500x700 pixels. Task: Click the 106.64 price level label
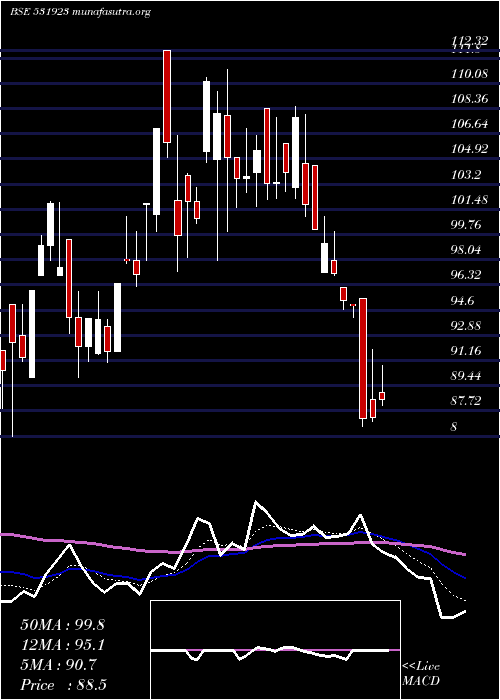[470, 124]
